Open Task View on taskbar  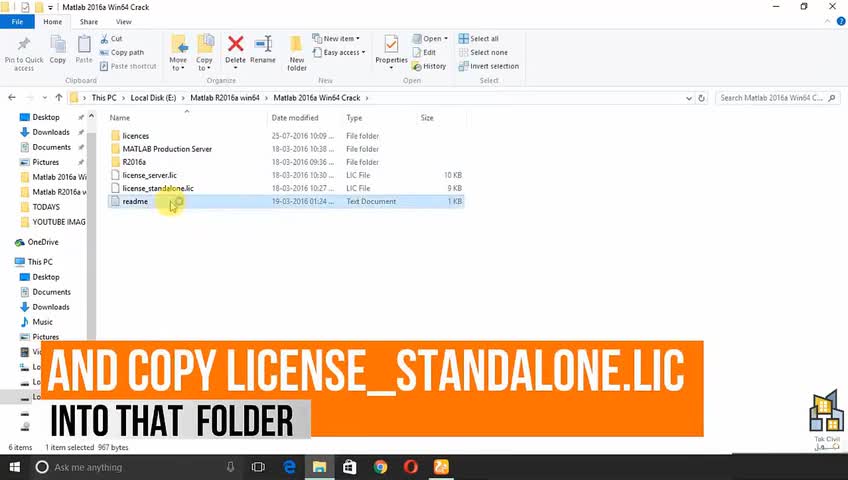click(x=259, y=467)
